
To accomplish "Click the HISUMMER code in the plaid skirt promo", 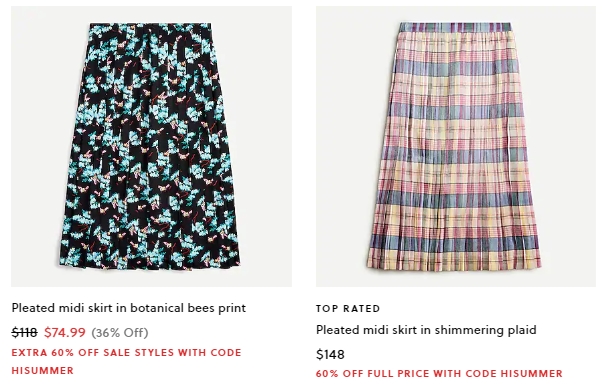I will pos(531,373).
